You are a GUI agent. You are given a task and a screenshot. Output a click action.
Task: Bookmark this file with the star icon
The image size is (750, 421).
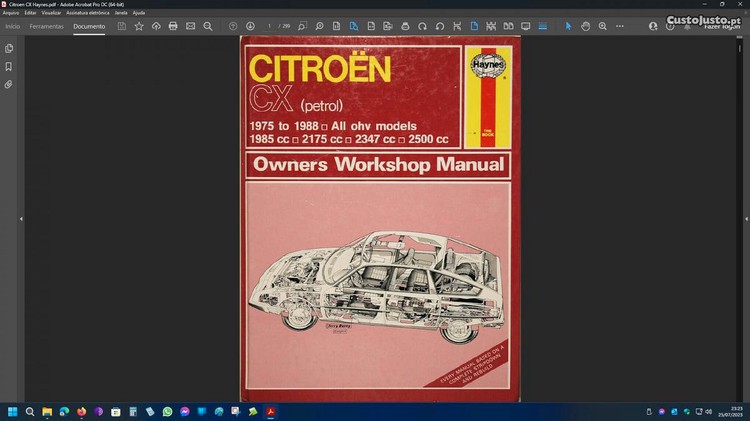[139, 26]
